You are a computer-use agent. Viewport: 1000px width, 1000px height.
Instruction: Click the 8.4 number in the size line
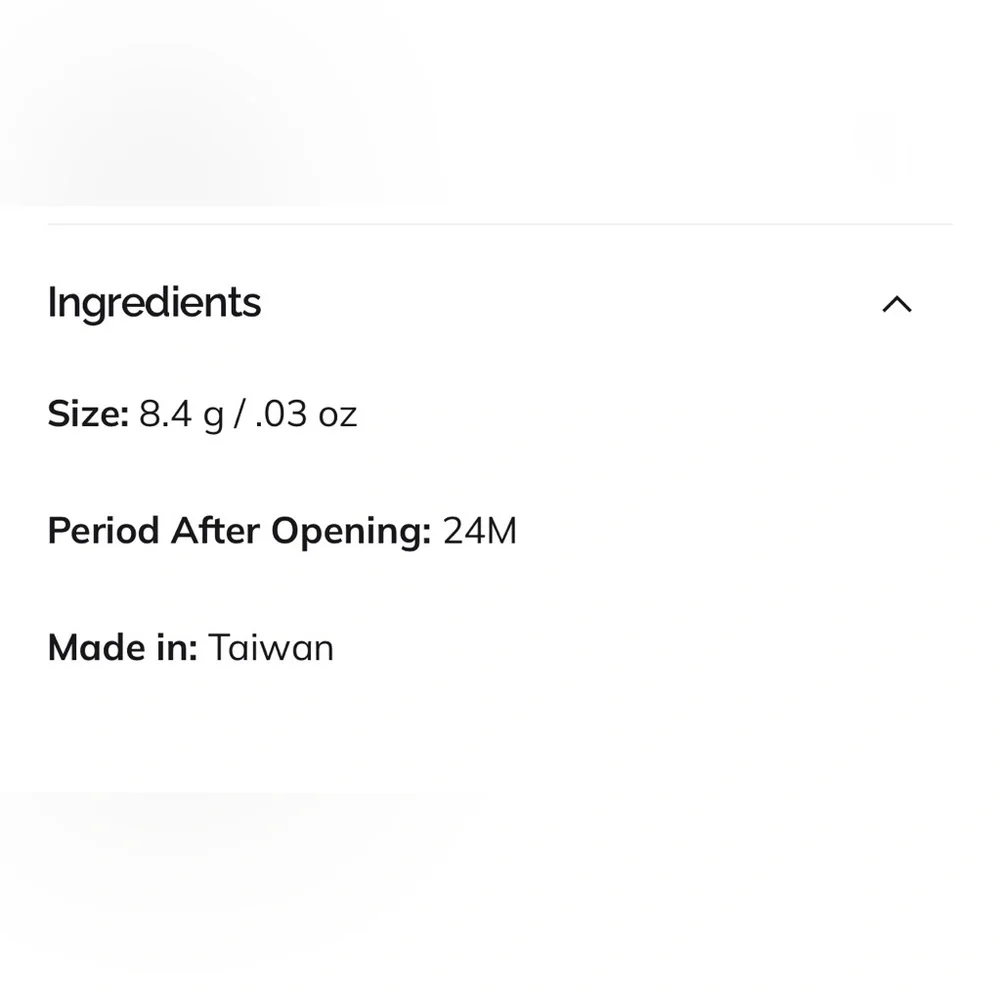(x=165, y=414)
